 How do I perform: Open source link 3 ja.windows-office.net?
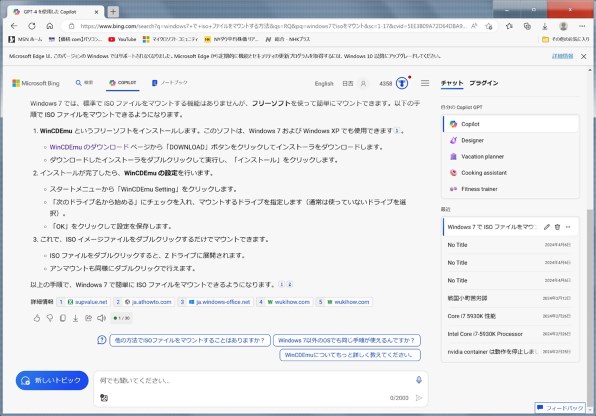tap(216, 302)
